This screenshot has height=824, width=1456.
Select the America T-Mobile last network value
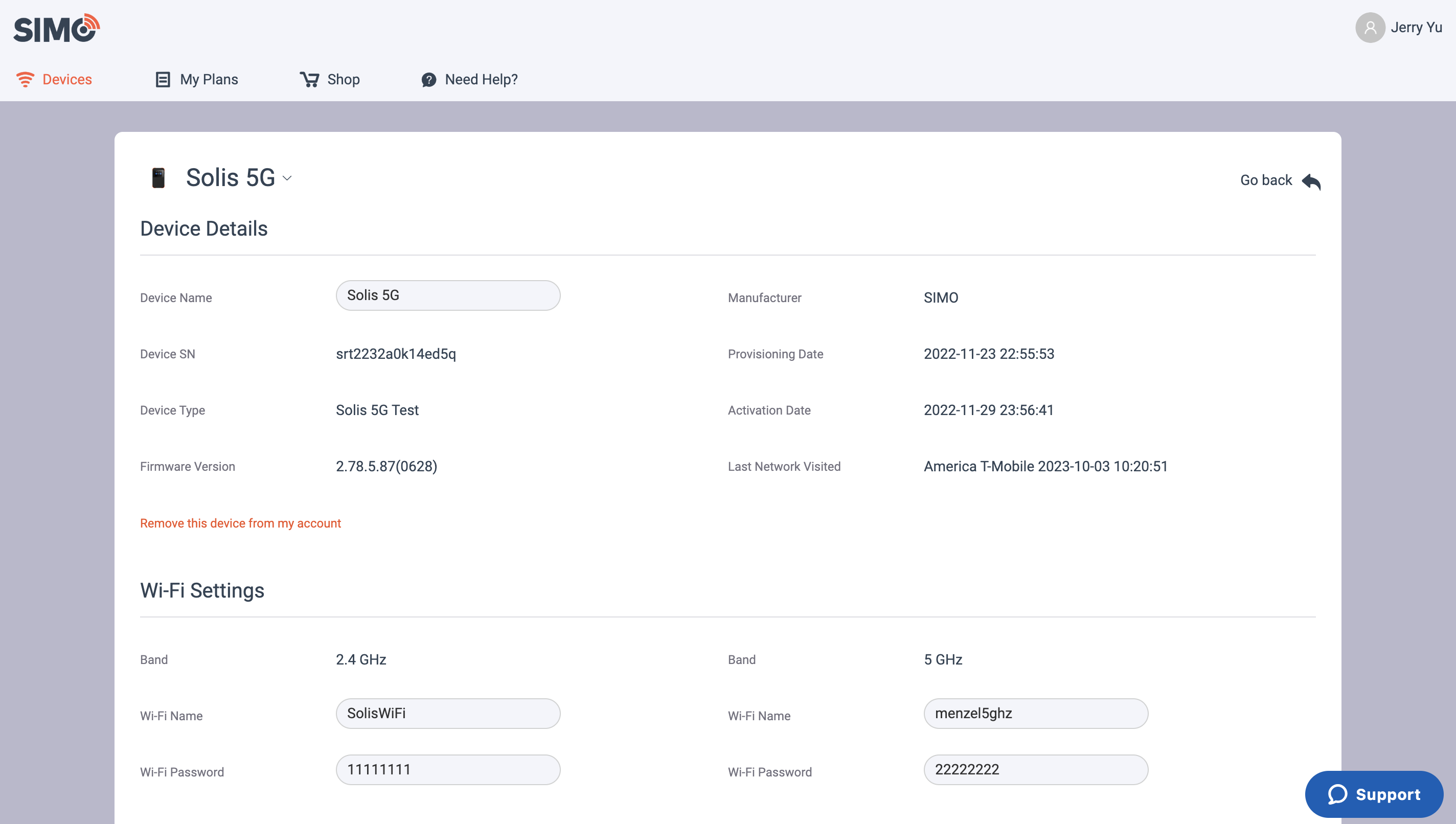[1046, 466]
